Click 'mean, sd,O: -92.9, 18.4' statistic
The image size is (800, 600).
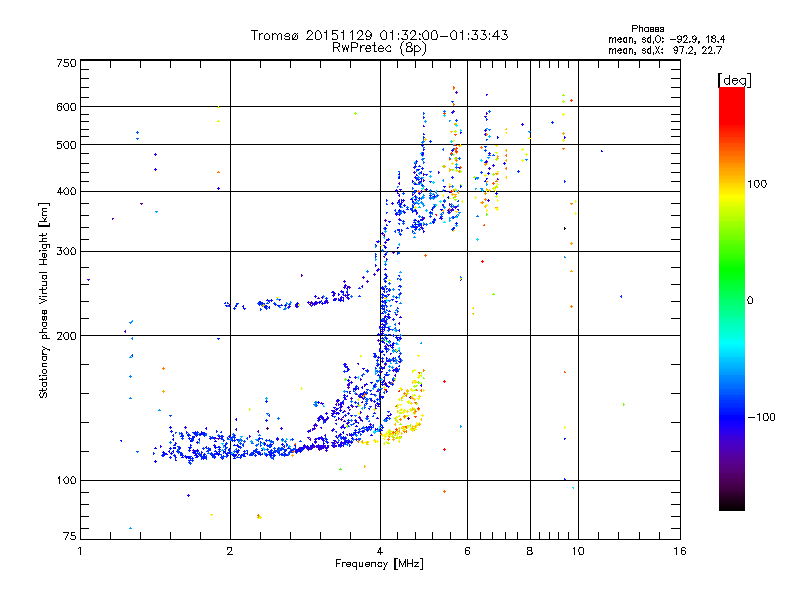[x=666, y=39]
